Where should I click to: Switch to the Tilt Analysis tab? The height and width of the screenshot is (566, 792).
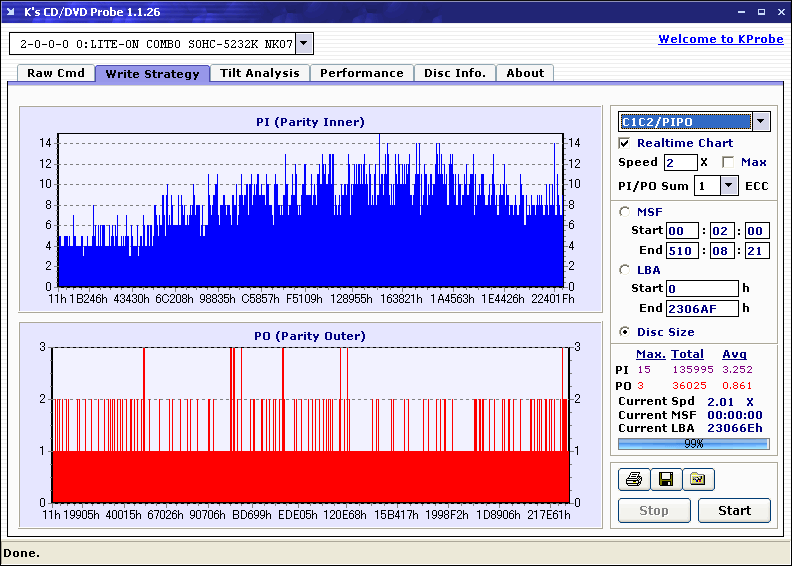pyautogui.click(x=260, y=73)
